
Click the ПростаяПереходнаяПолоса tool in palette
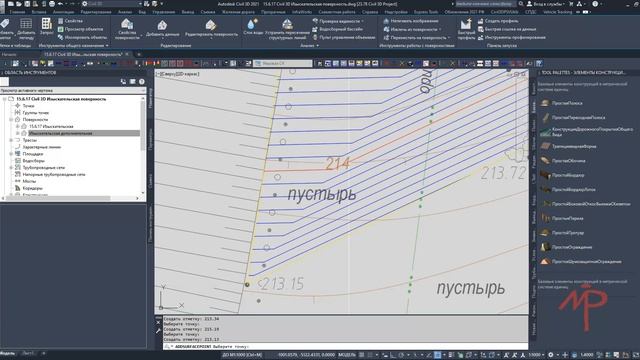[573, 118]
